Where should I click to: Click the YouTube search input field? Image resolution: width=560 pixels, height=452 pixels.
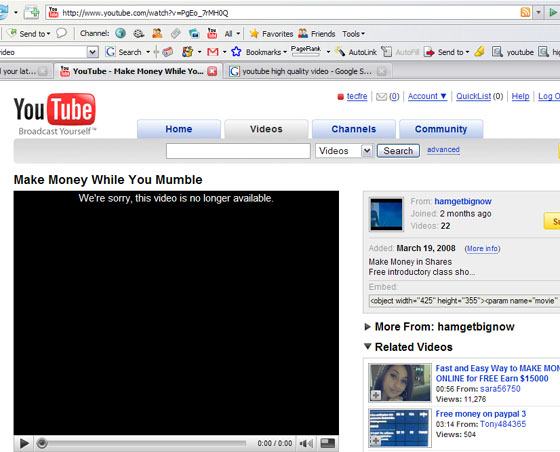pyautogui.click(x=238, y=151)
